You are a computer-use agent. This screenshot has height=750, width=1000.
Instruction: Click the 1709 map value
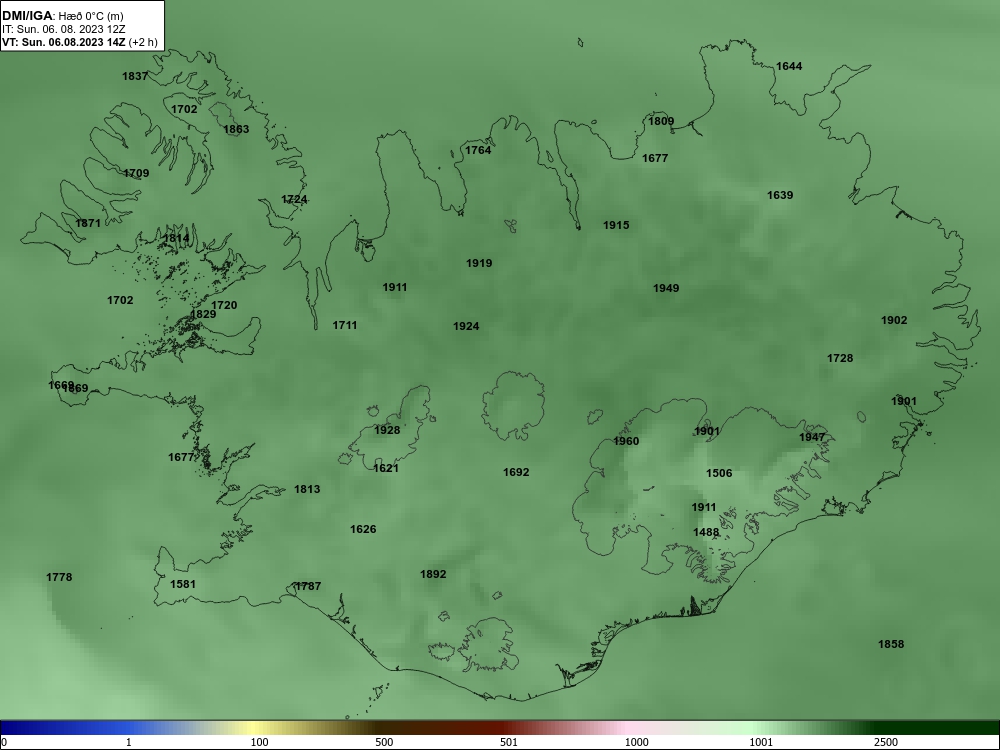pos(136,173)
